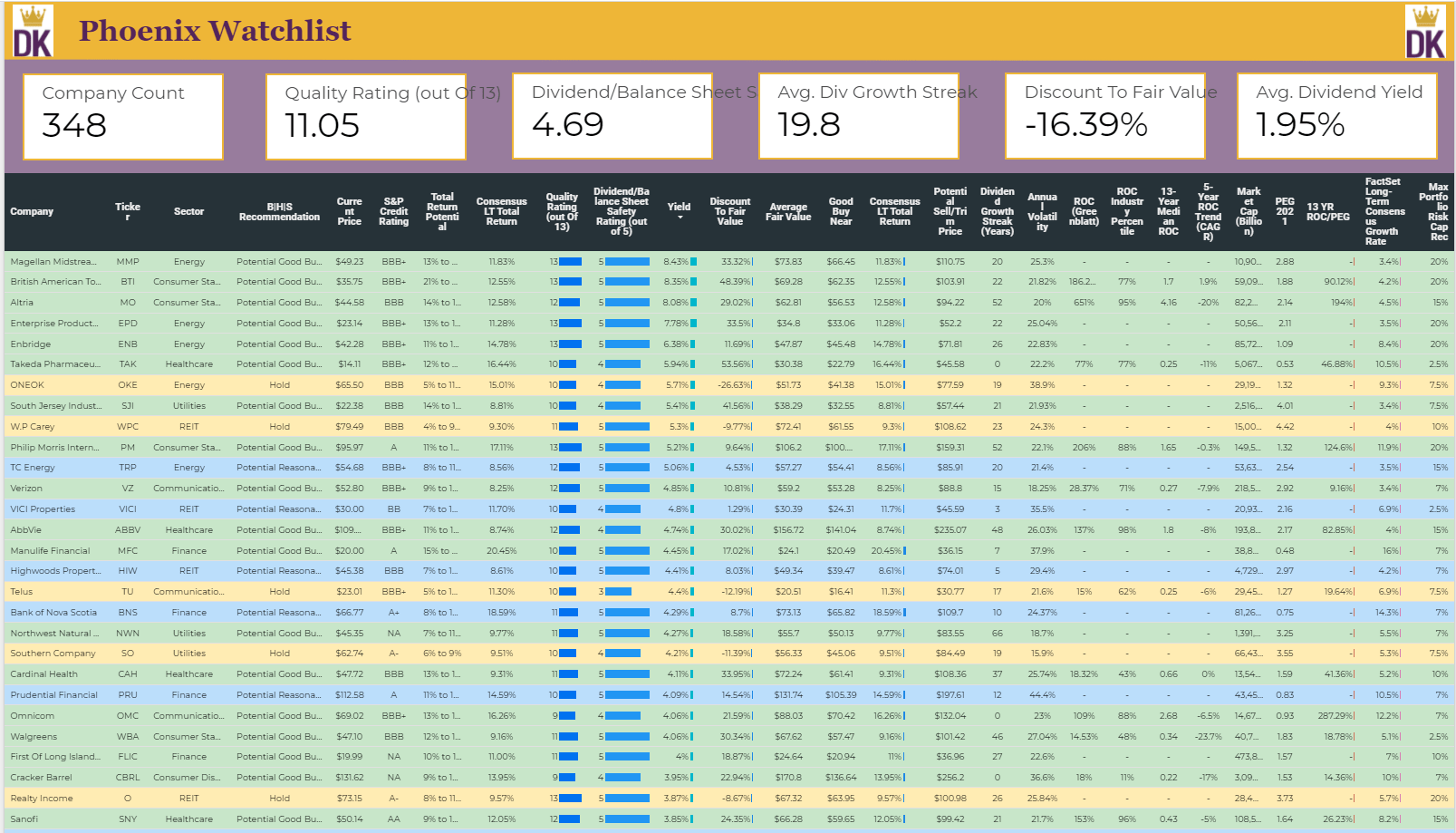
Task: Click the Phoenix Watchlist title
Action: coord(215,31)
